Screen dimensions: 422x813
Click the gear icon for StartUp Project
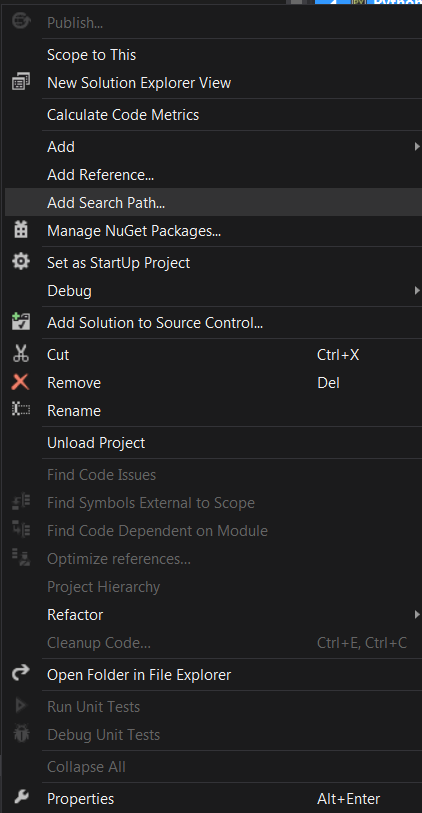[21, 262]
